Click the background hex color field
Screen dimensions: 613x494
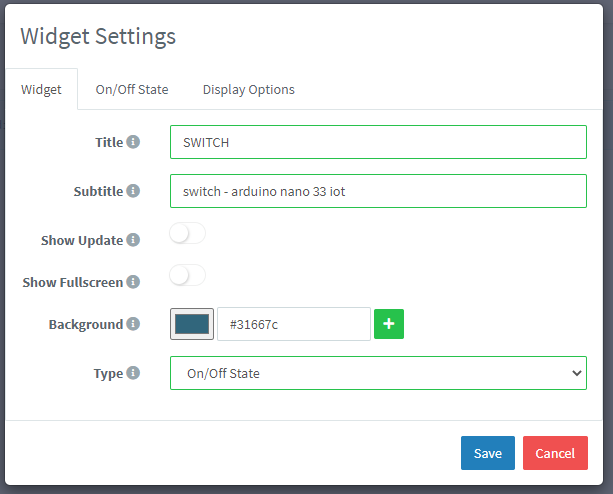[293, 324]
